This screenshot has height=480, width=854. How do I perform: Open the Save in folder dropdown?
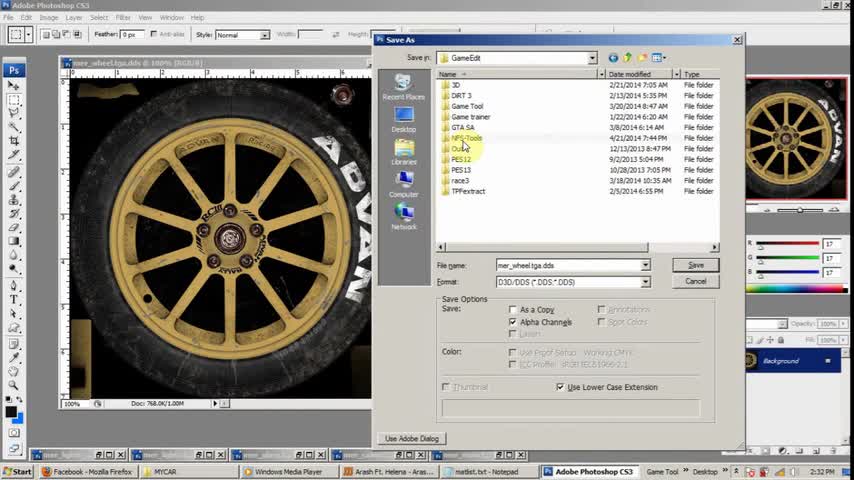[x=592, y=58]
